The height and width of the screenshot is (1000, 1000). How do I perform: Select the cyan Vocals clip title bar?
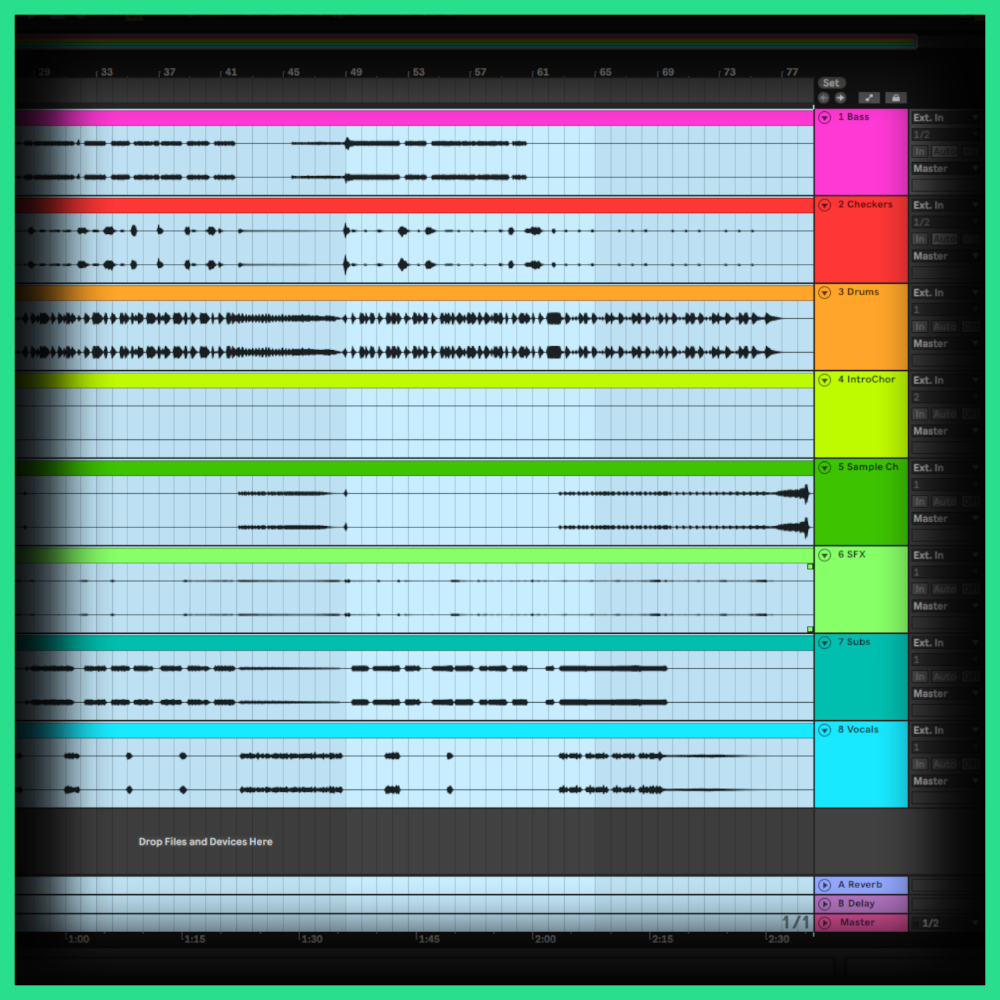[x=415, y=730]
